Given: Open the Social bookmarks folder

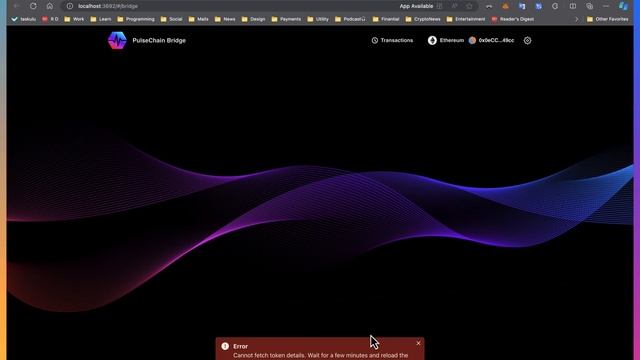Looking at the screenshot, I should coord(172,19).
